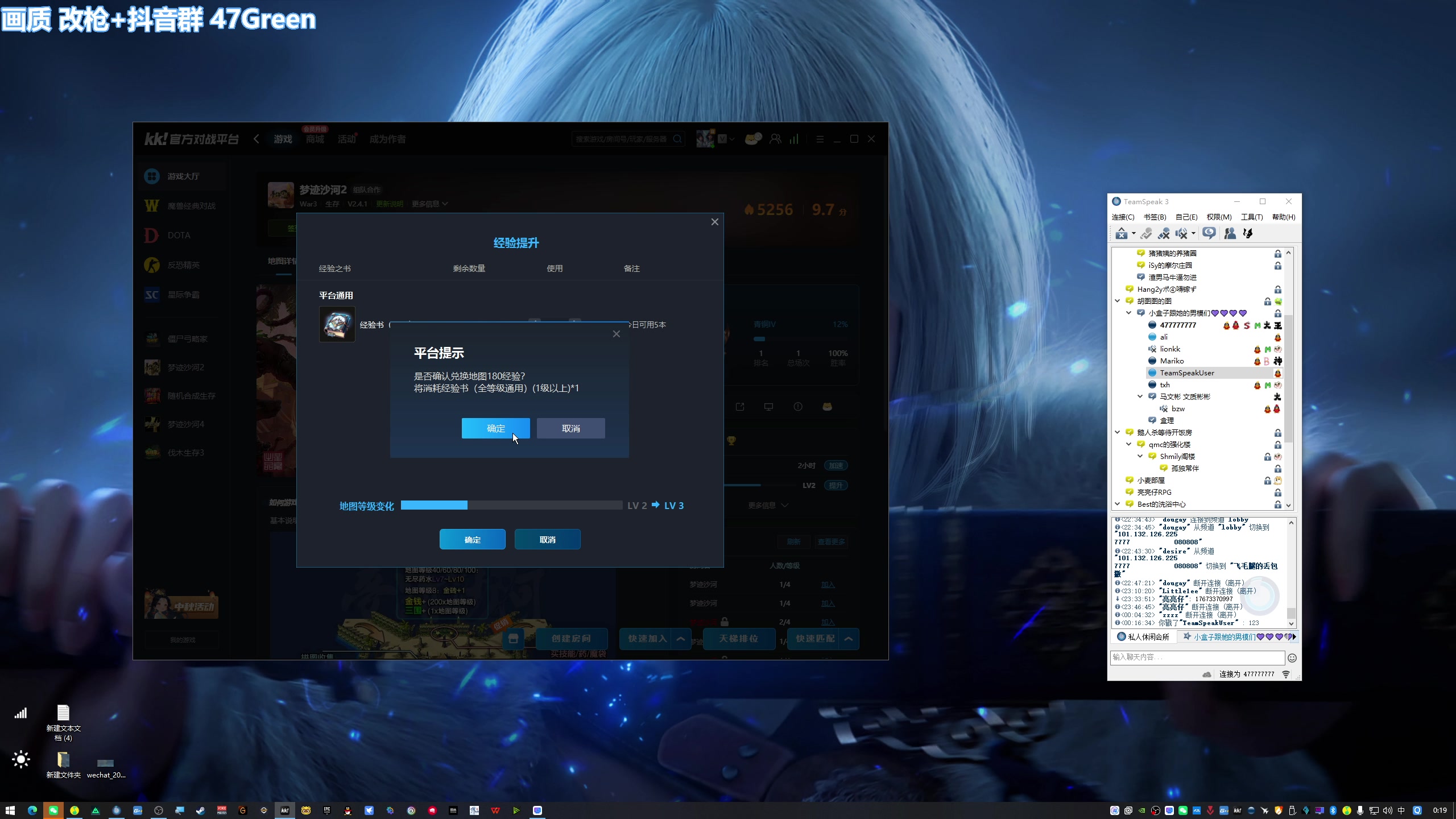This screenshot has width=1456, height=819.
Task: Toggle mute microphone in TeamSpeak toolbar
Action: pyautogui.click(x=1163, y=234)
